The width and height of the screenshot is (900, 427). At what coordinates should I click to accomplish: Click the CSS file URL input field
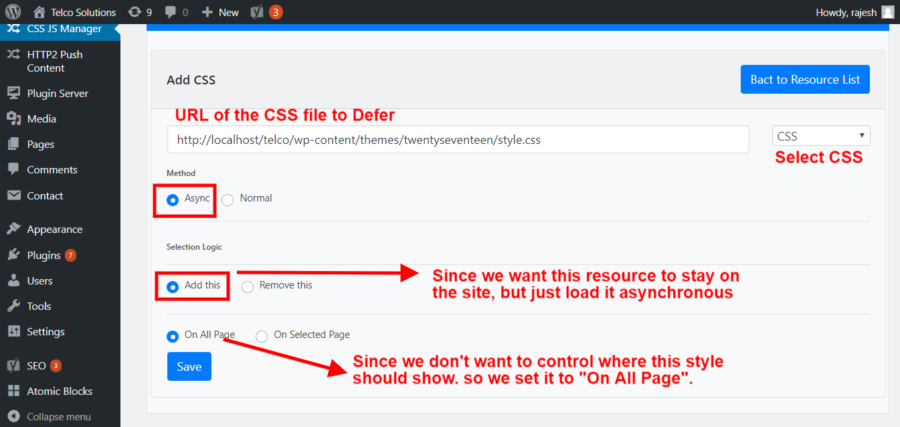coord(457,140)
